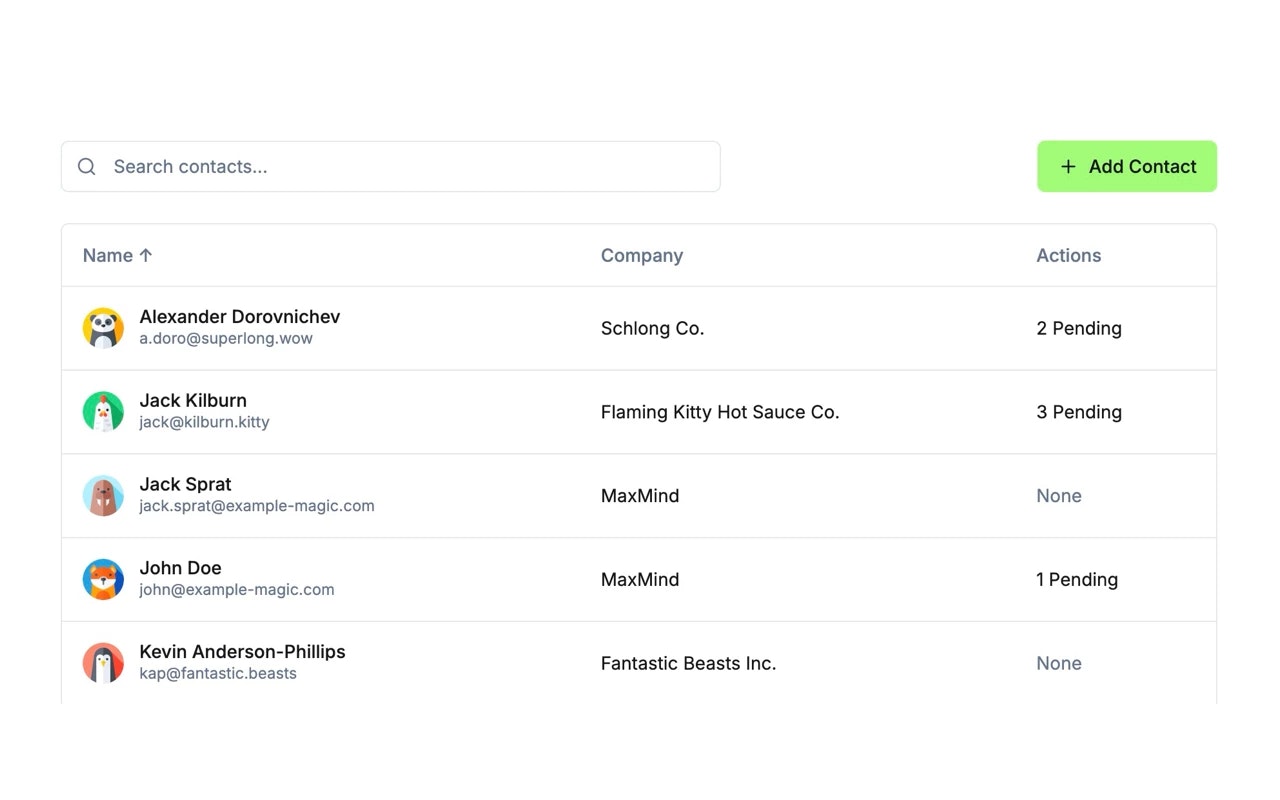Open Kevin Anderson-Phillips' penguin avatar
This screenshot has width=1280, height=800.
(103, 663)
